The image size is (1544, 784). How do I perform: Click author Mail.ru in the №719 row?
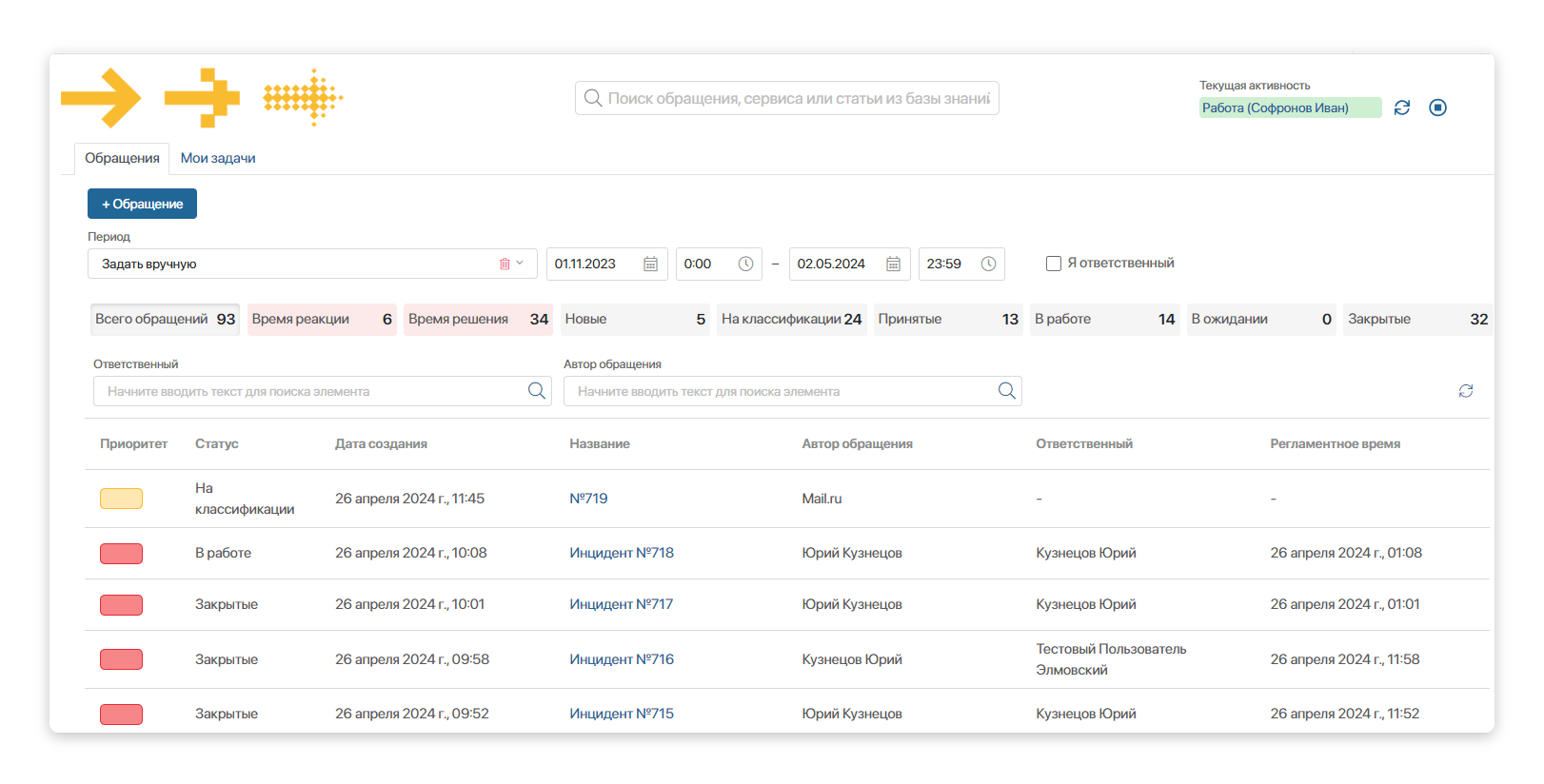pos(821,499)
